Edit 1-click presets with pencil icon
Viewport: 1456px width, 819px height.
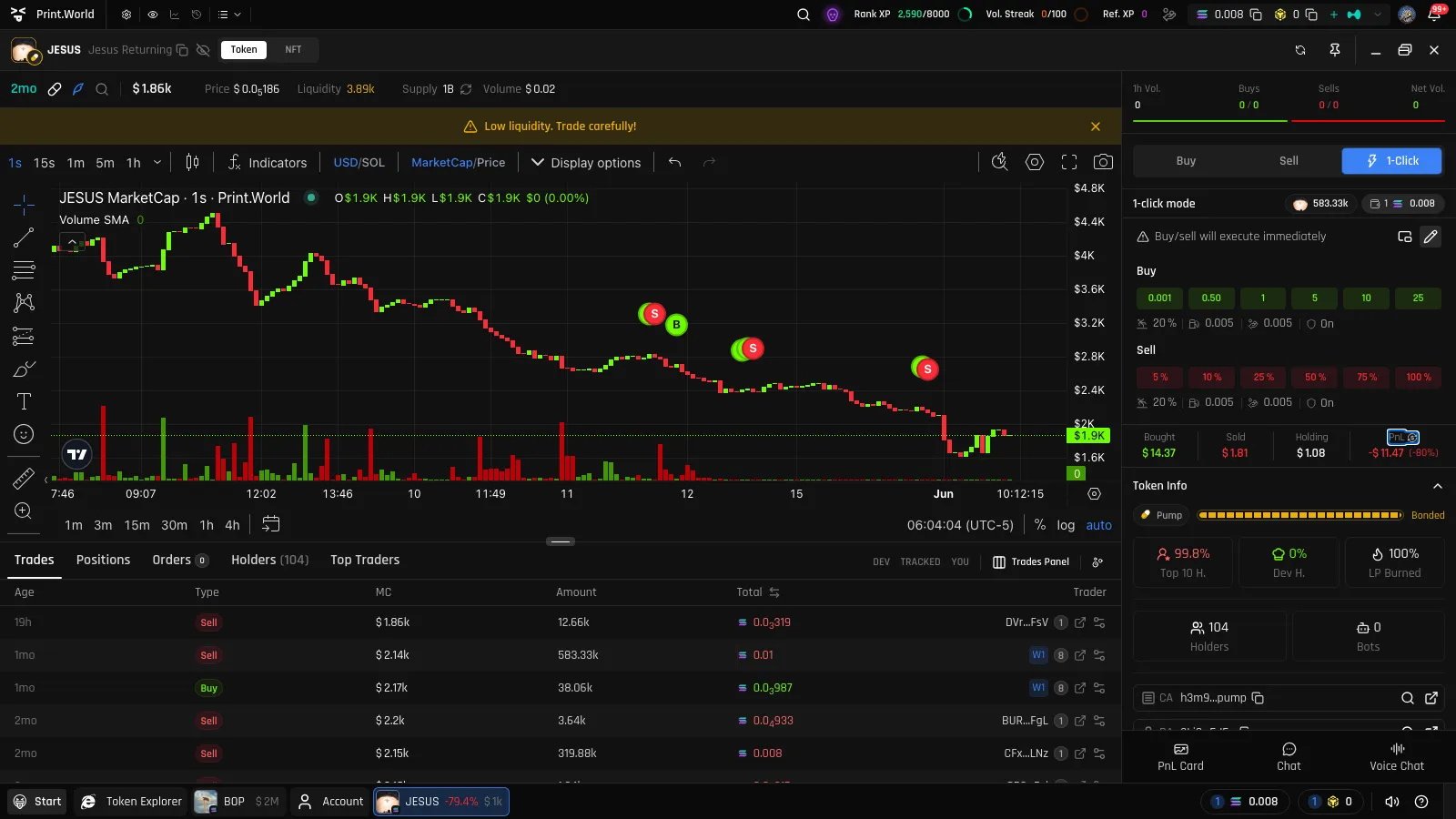point(1431,237)
